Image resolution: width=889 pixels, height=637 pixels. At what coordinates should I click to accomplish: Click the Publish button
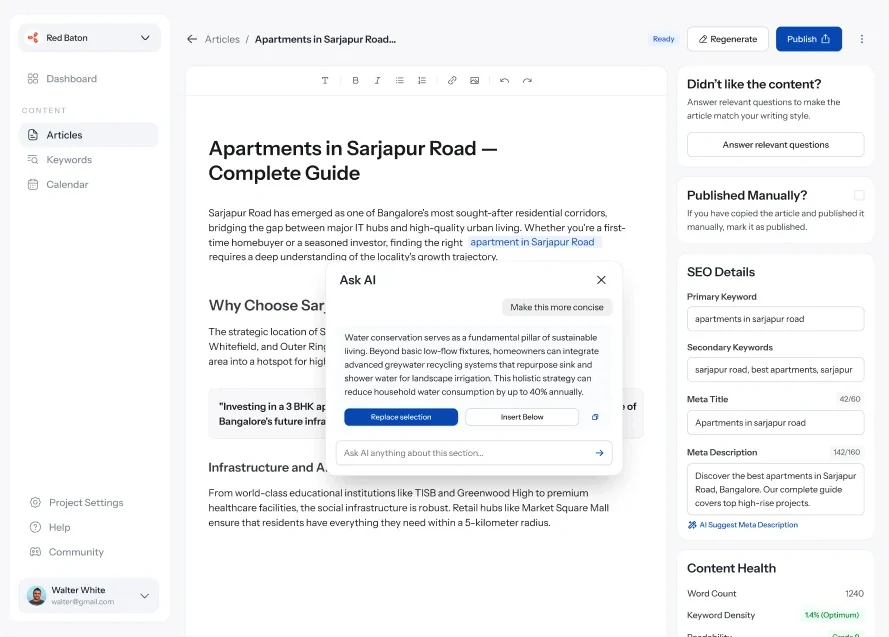tap(808, 39)
